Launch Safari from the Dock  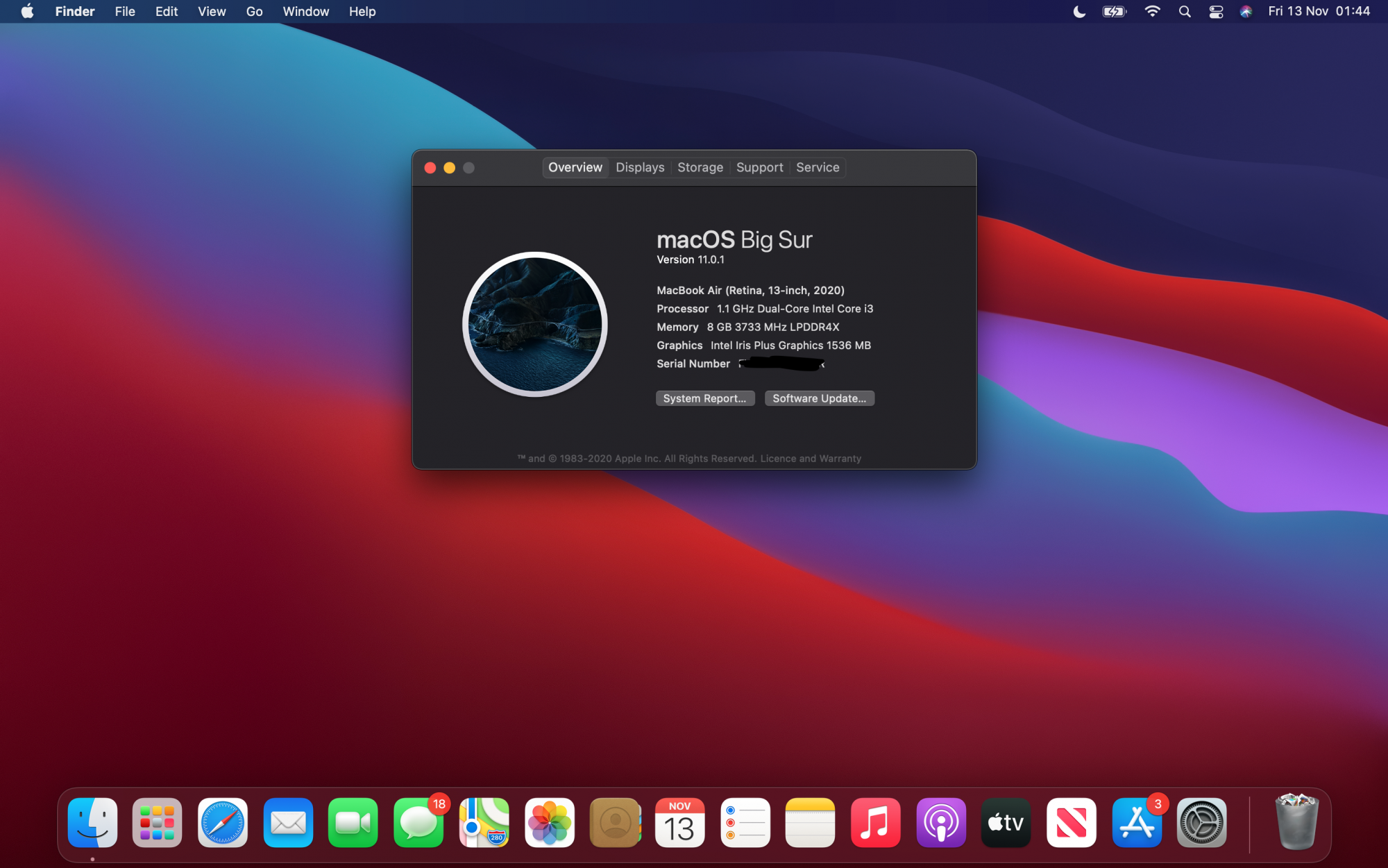pyautogui.click(x=223, y=823)
